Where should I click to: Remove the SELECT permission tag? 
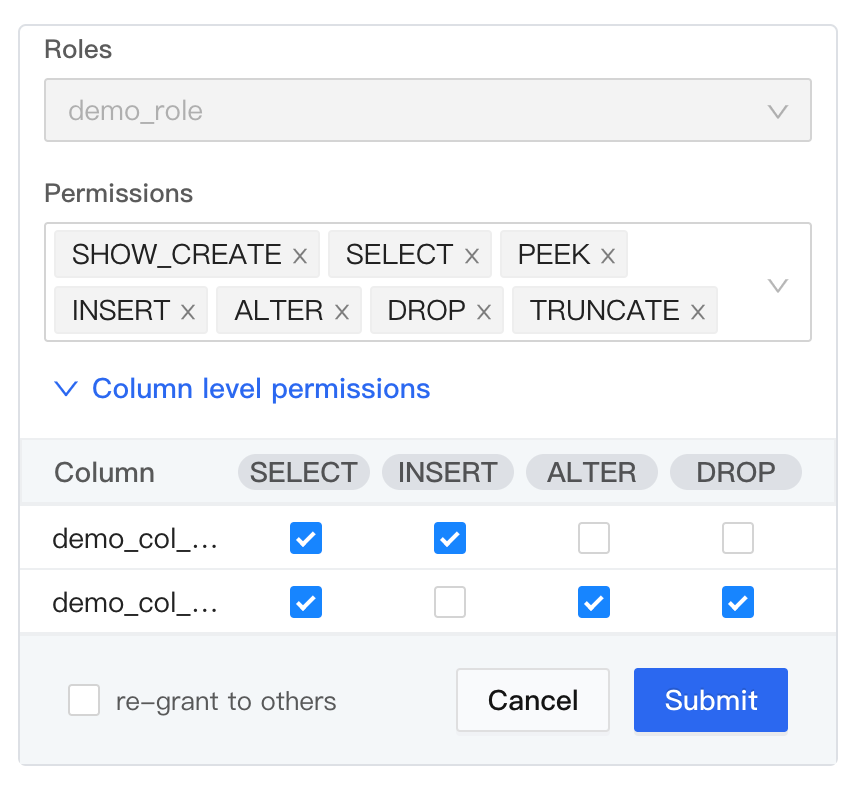(x=472, y=256)
